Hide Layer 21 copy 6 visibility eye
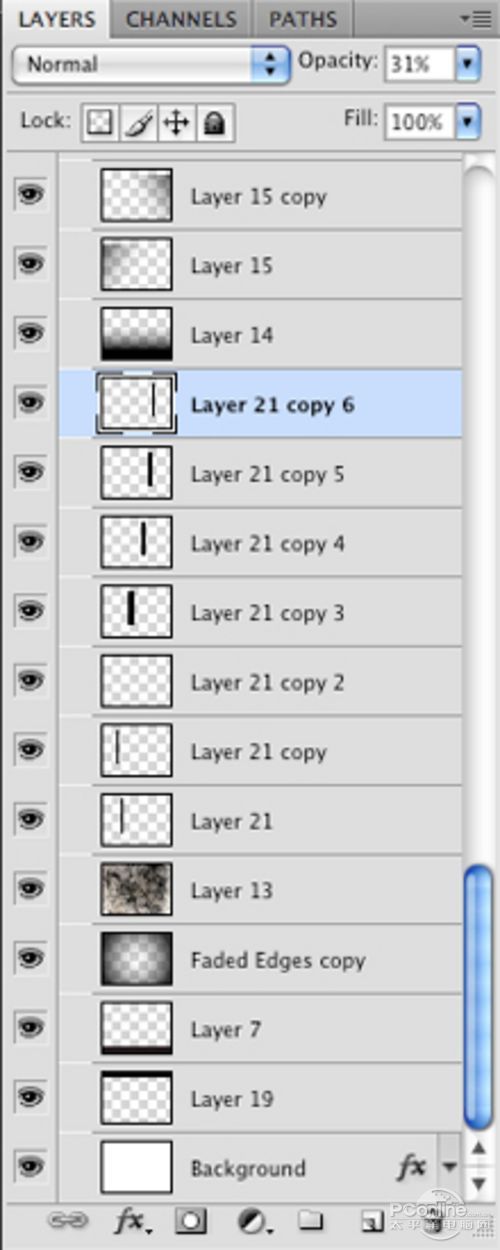This screenshot has height=1250, width=500. (x=31, y=401)
